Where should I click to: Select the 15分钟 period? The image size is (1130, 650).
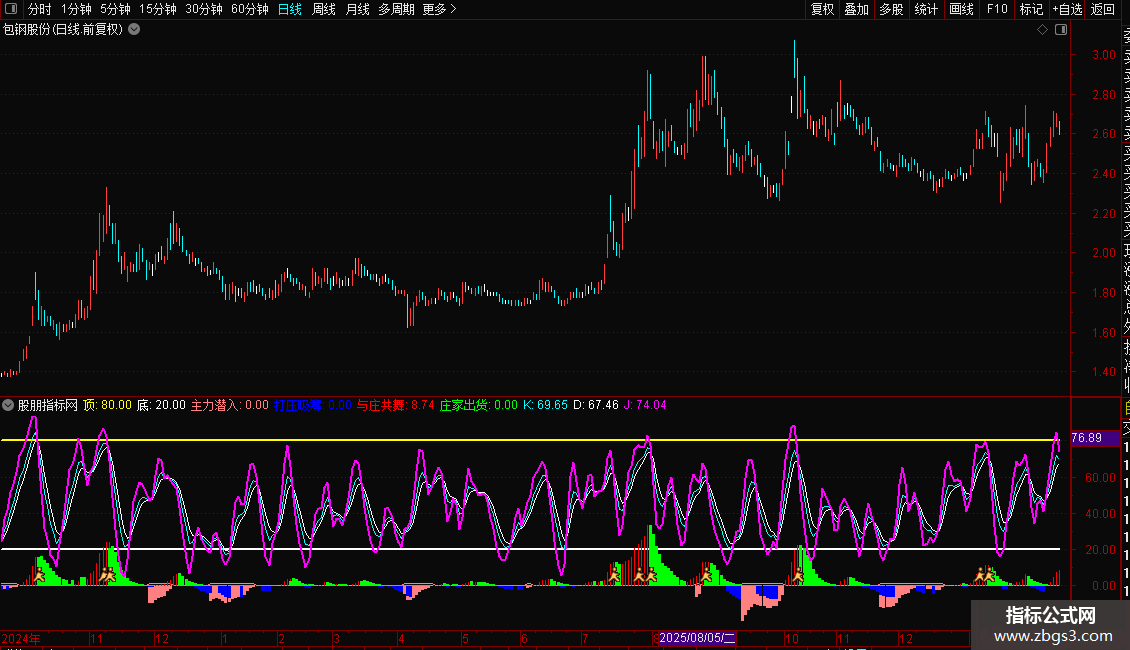click(x=158, y=9)
